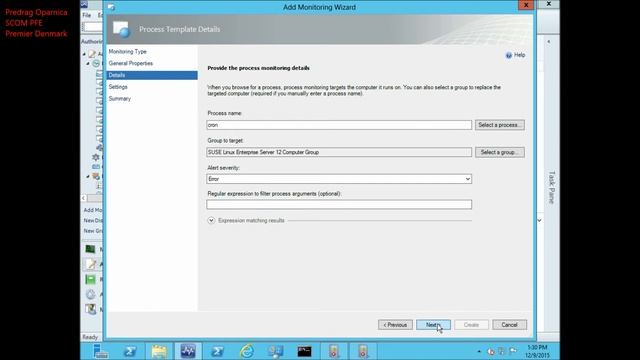Open the taskbar clock and date

pyautogui.click(x=538, y=351)
